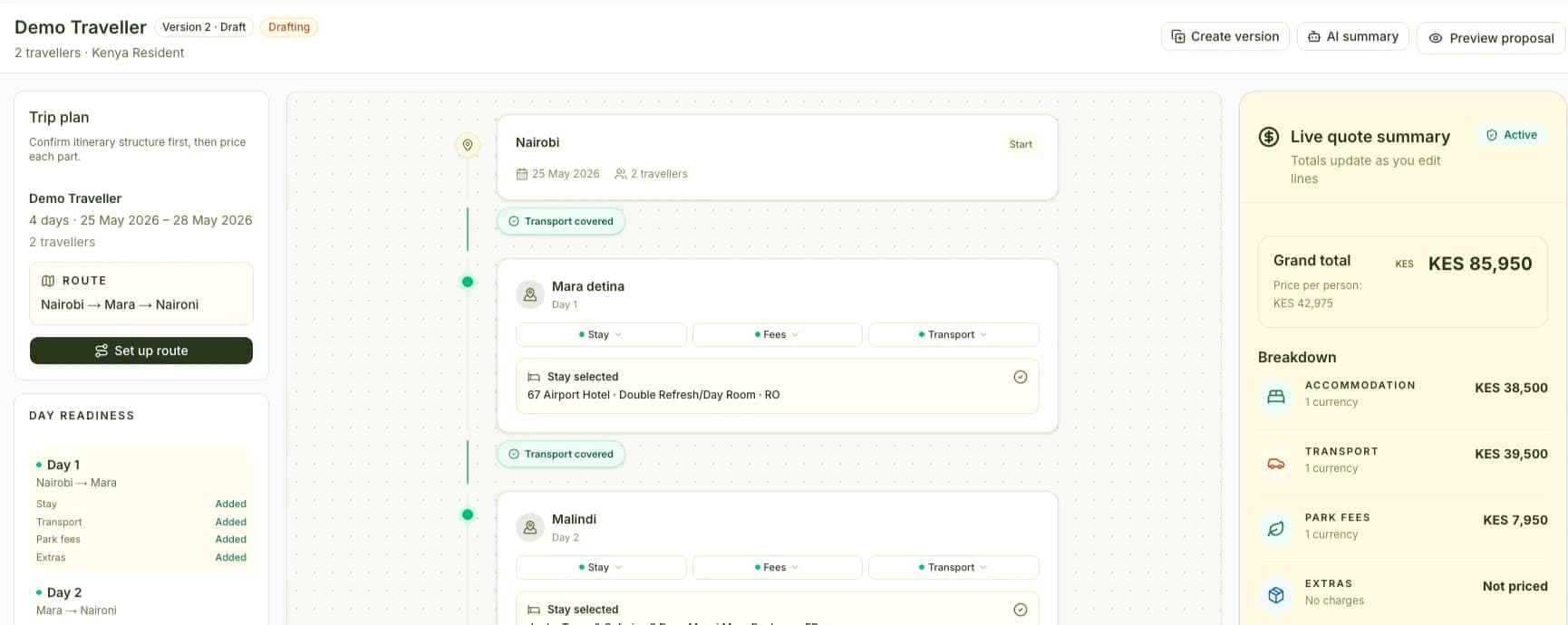
Task: Click the Park fees KES 7,950 amount
Action: point(1515,520)
